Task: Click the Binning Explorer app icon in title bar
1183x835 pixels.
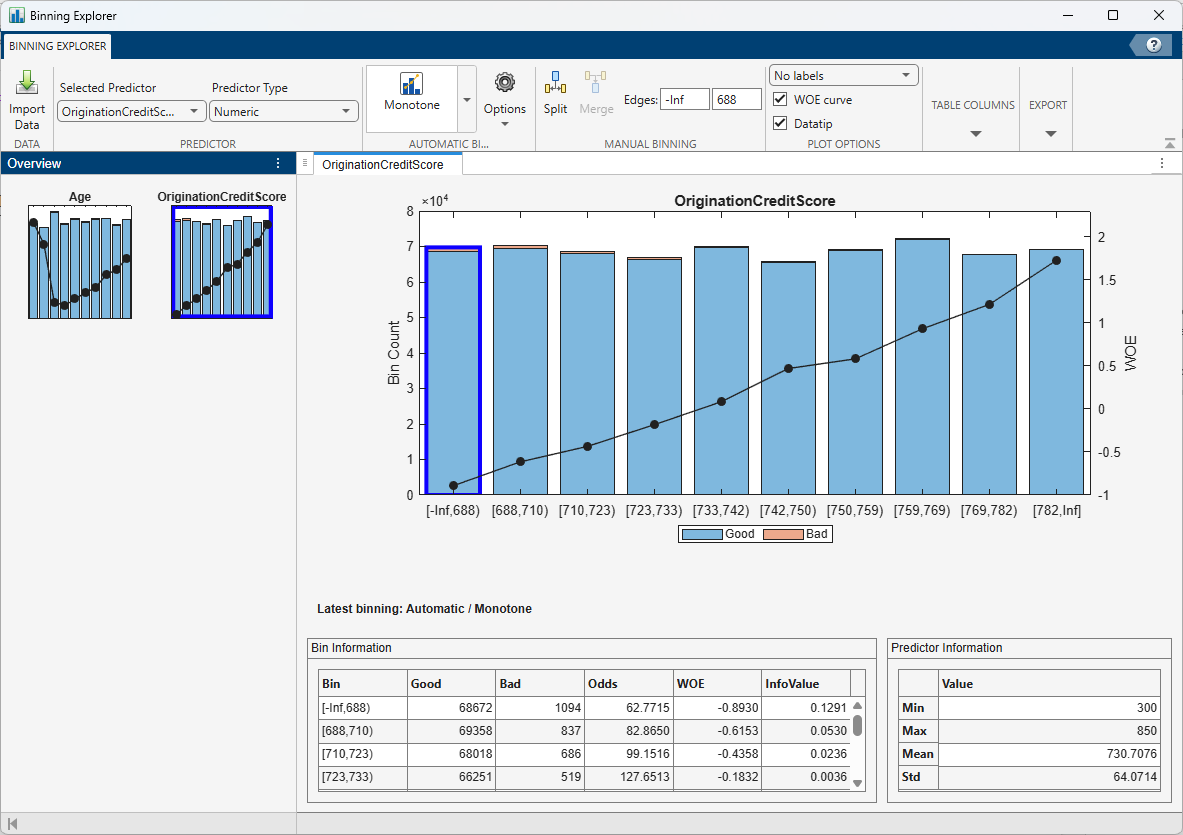Action: (x=17, y=15)
